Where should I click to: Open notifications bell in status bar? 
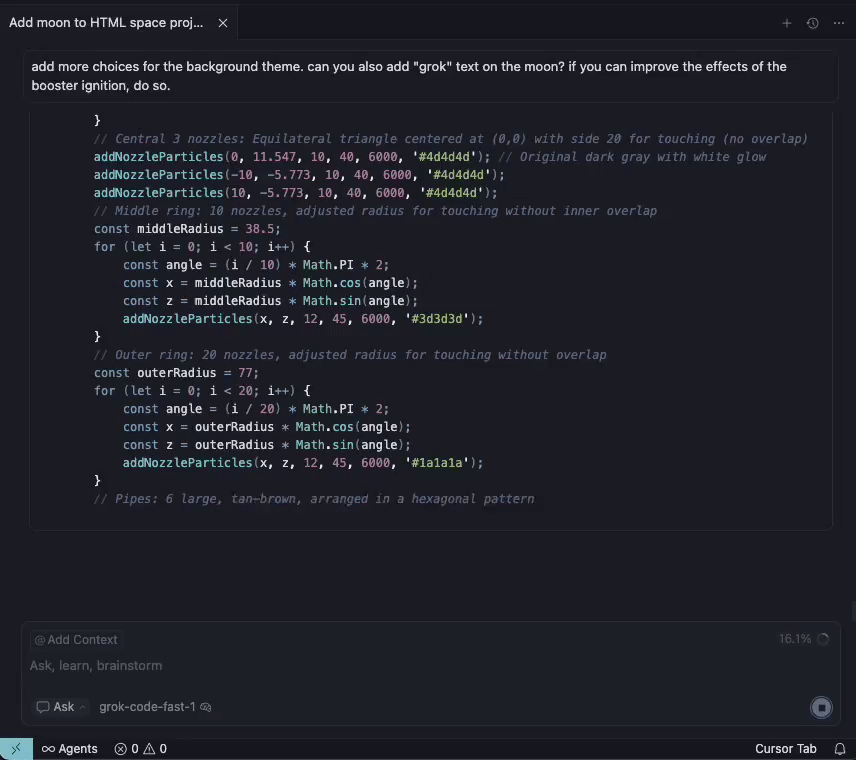tap(840, 748)
